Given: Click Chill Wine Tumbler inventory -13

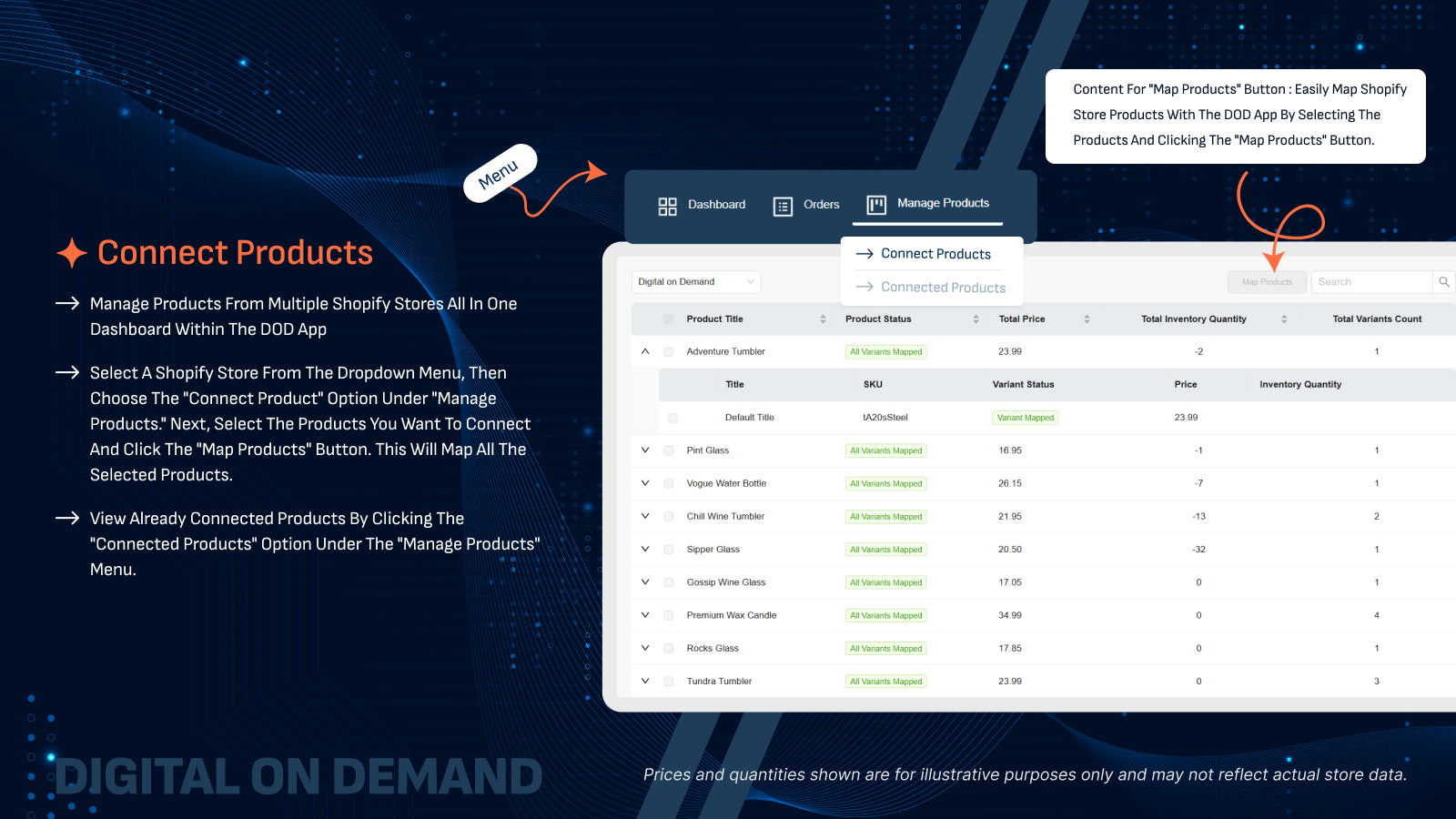Looking at the screenshot, I should pos(1198,516).
